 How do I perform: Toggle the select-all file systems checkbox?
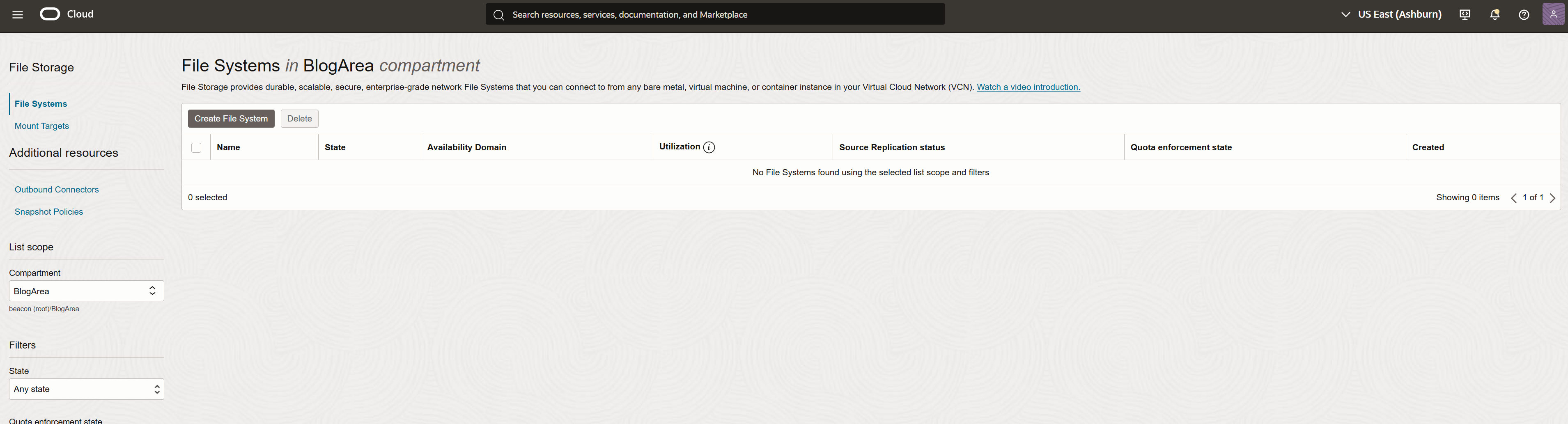tap(196, 148)
